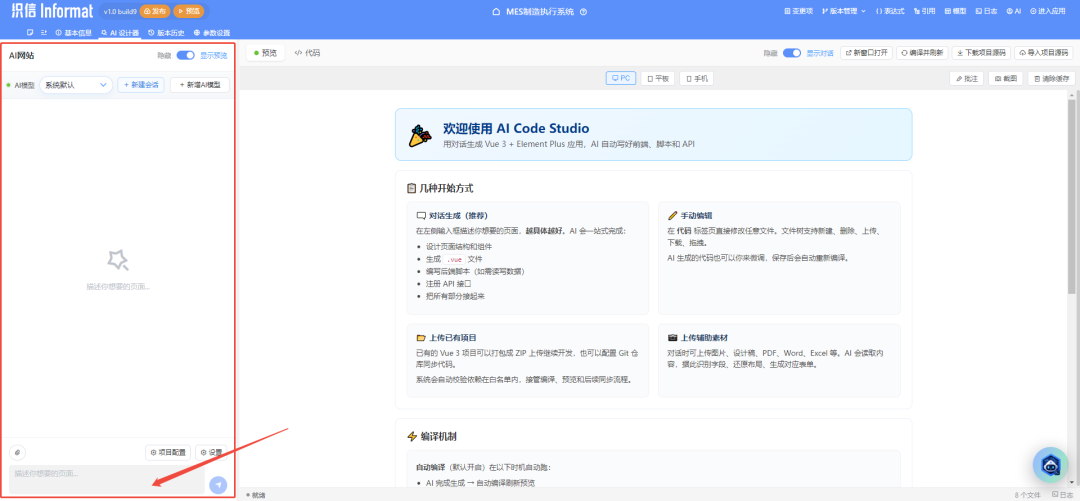Click the round send arrow button
This screenshot has width=1080, height=501.
click(218, 485)
